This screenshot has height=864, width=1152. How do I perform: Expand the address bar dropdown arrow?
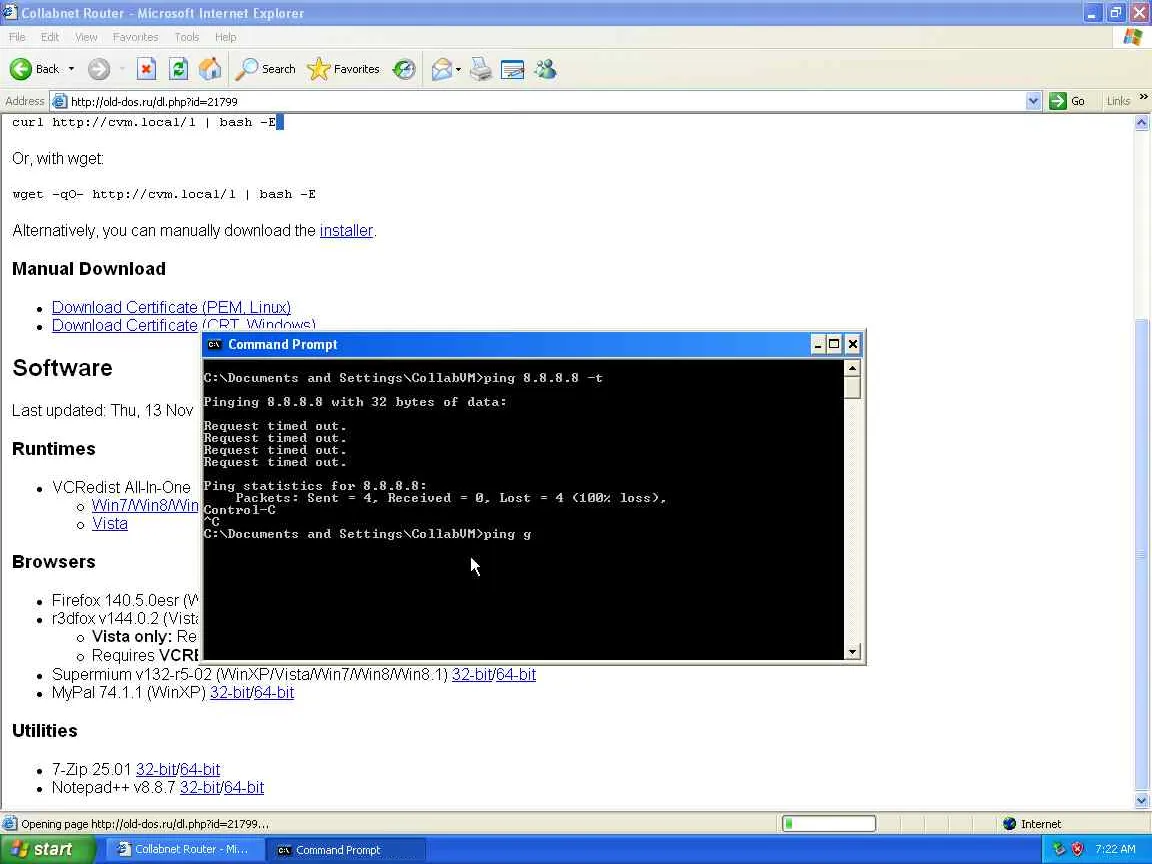coord(1033,101)
